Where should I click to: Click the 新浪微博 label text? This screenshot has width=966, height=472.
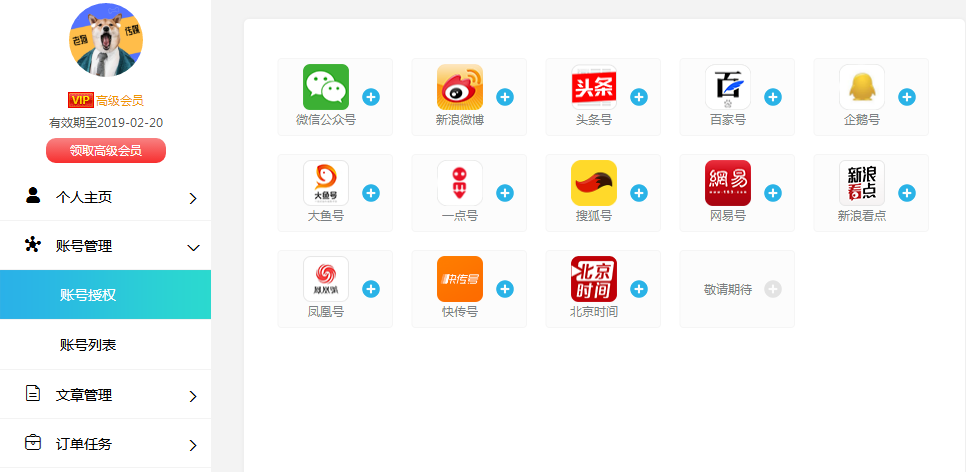460,120
